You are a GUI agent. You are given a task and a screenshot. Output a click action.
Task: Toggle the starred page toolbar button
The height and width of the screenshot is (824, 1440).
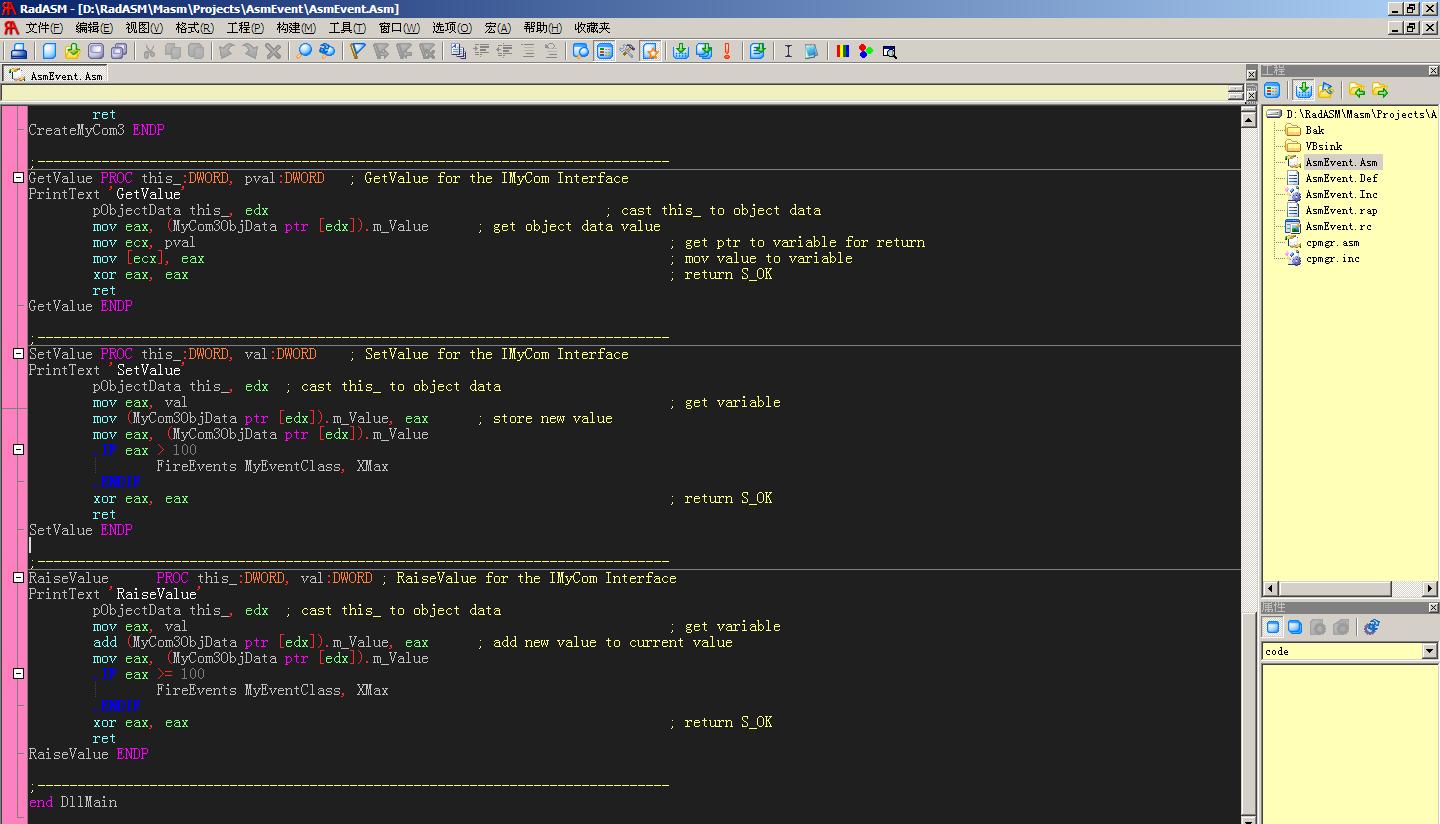(651, 51)
